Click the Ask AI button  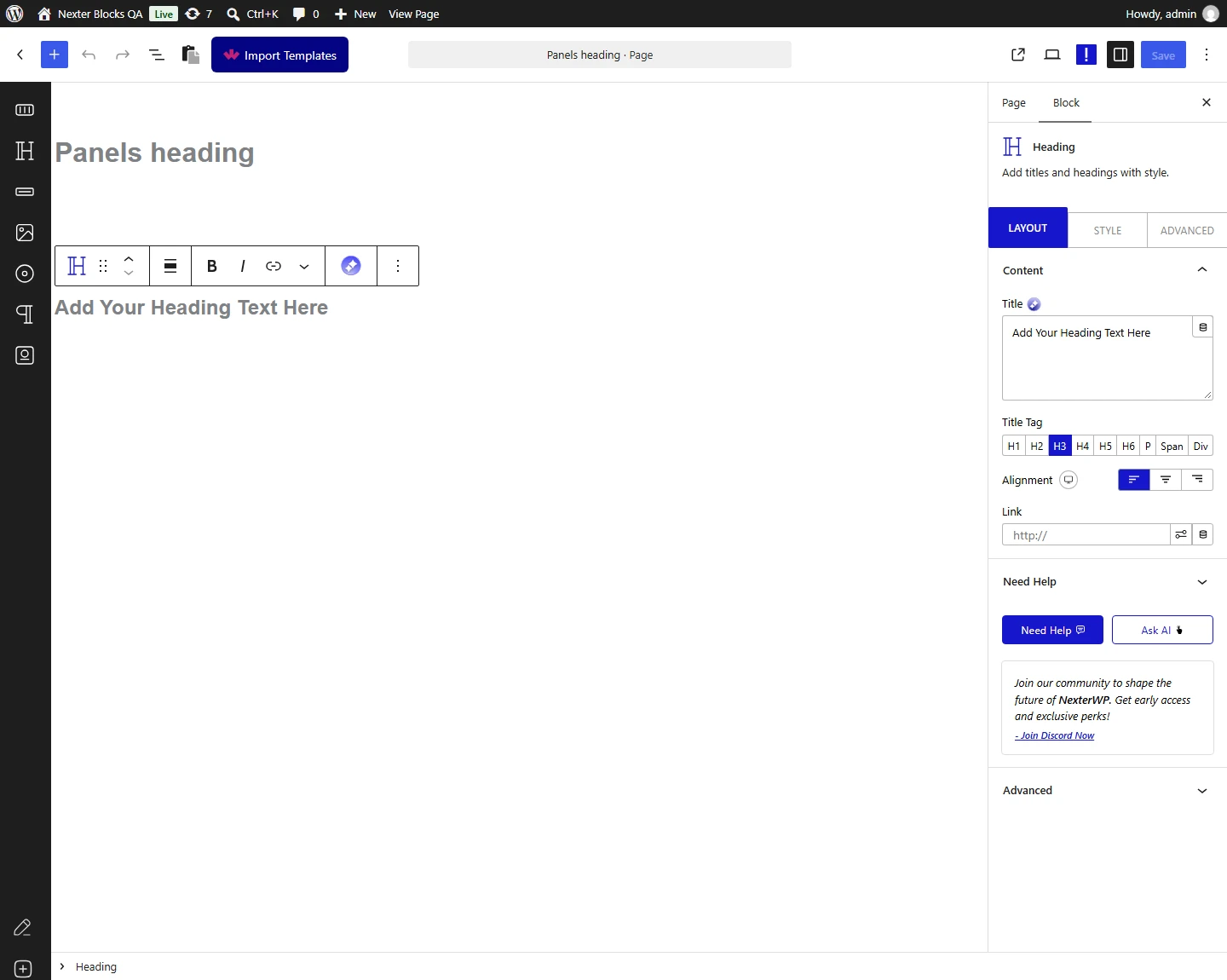coord(1162,630)
